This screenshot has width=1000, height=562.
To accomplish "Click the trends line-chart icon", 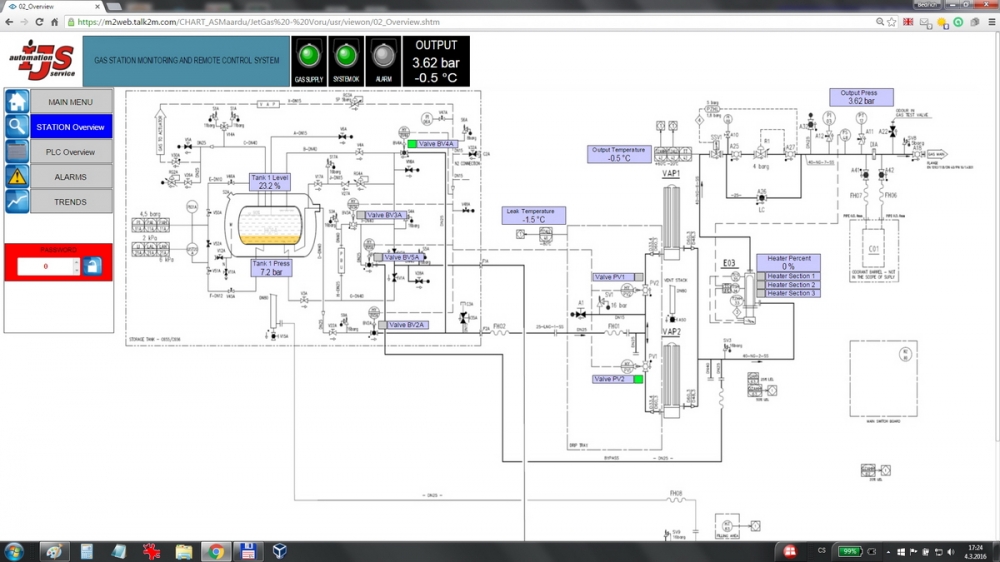I will (x=17, y=201).
